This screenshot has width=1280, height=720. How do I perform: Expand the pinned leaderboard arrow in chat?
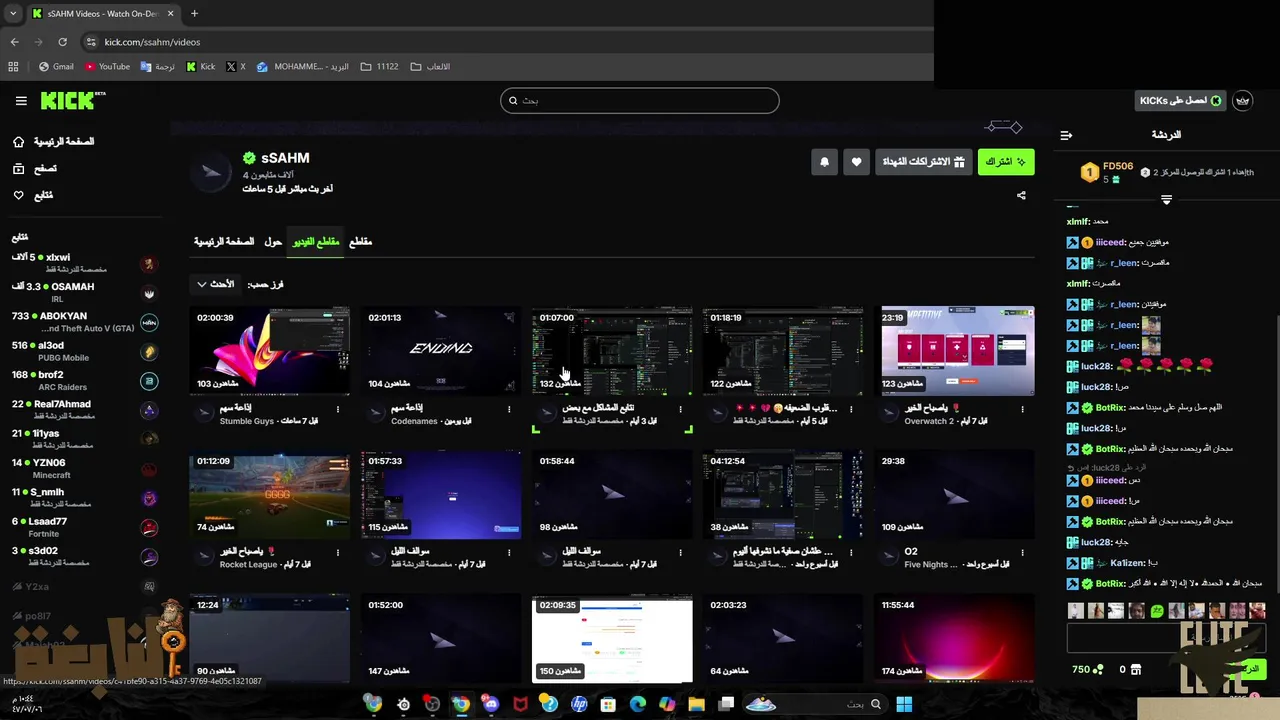pyautogui.click(x=1166, y=200)
